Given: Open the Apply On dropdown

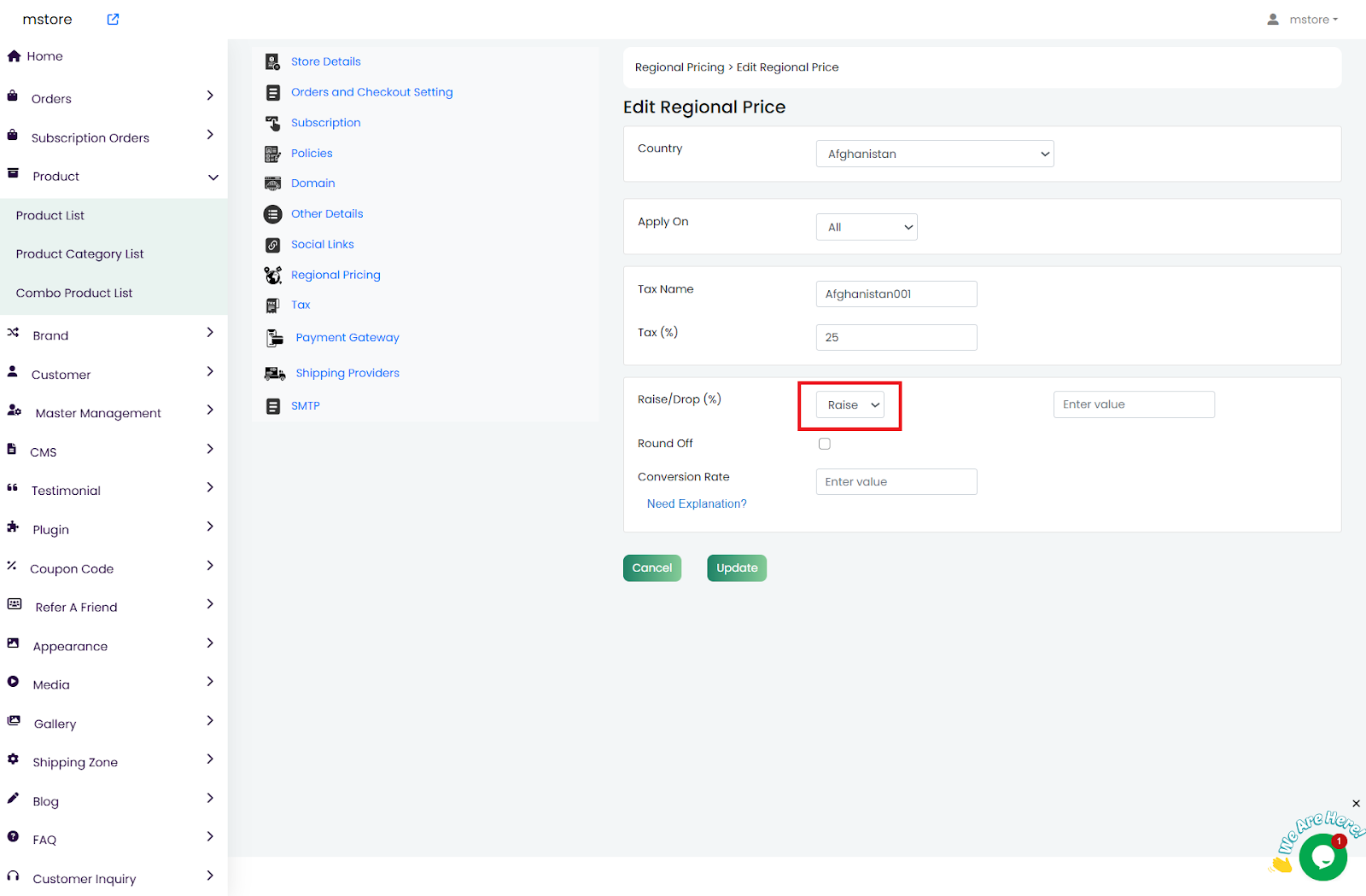Looking at the screenshot, I should pyautogui.click(x=867, y=227).
